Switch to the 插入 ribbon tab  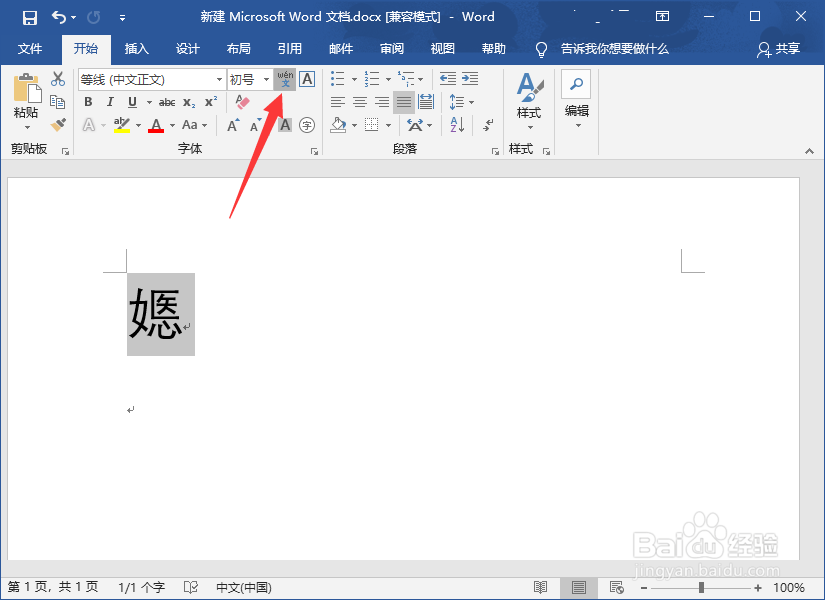136,49
